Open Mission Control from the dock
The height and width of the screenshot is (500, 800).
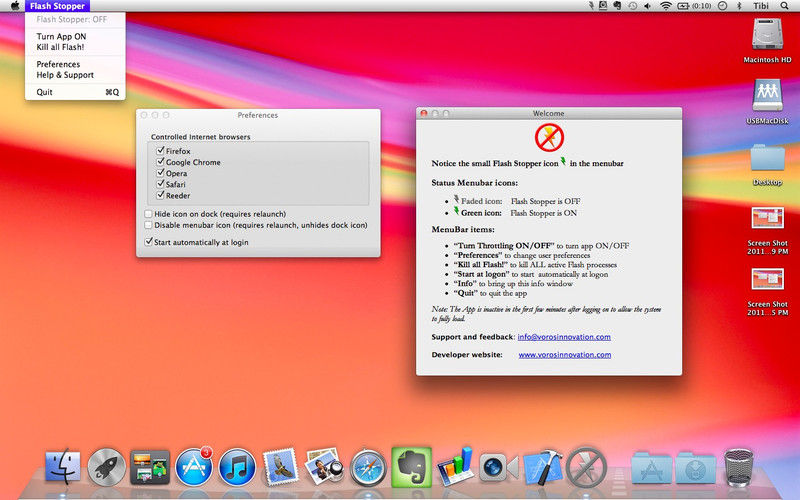coord(149,467)
